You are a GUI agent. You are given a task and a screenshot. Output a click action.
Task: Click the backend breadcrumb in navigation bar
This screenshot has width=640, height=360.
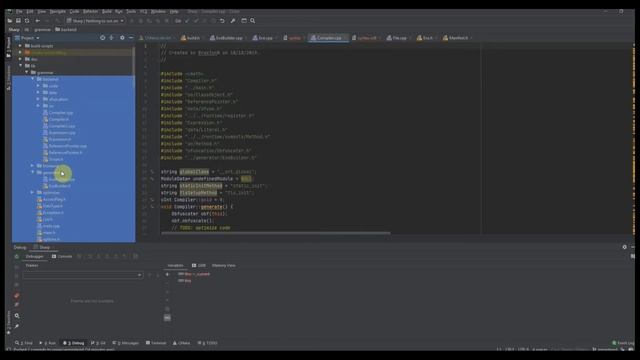(x=66, y=29)
